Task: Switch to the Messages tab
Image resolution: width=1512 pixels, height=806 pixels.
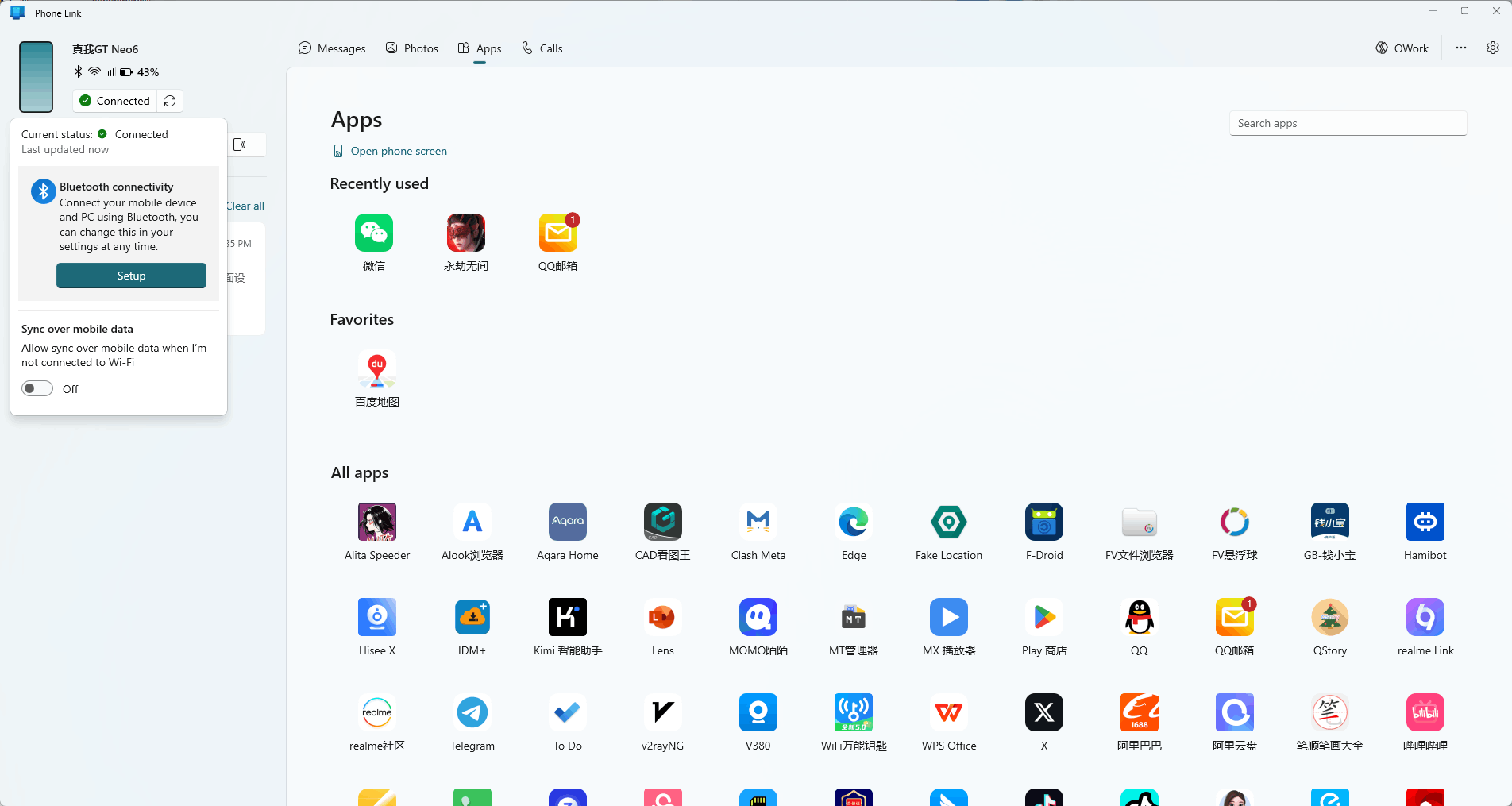Action: (332, 48)
